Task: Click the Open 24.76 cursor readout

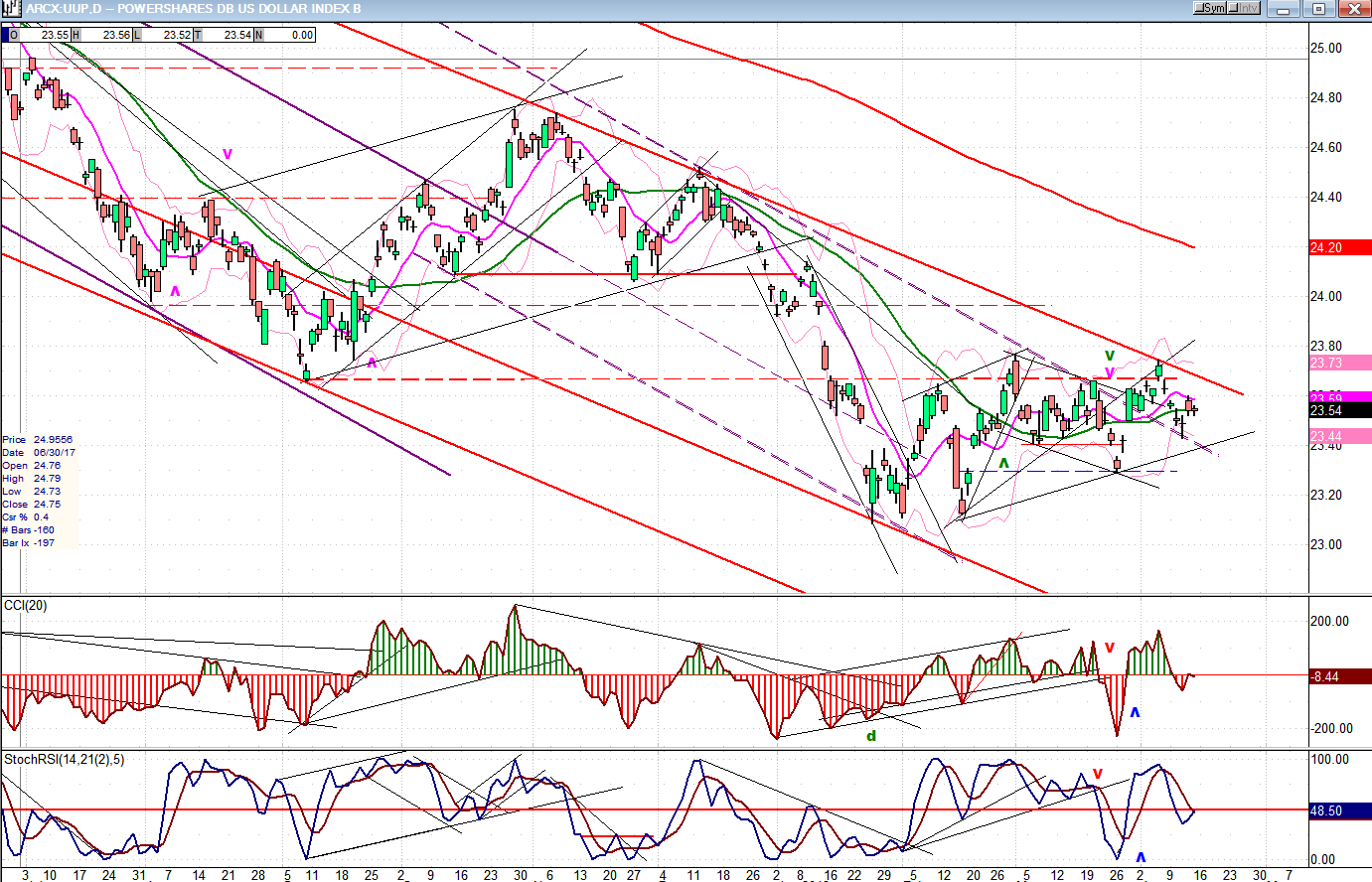Action: 32,465
